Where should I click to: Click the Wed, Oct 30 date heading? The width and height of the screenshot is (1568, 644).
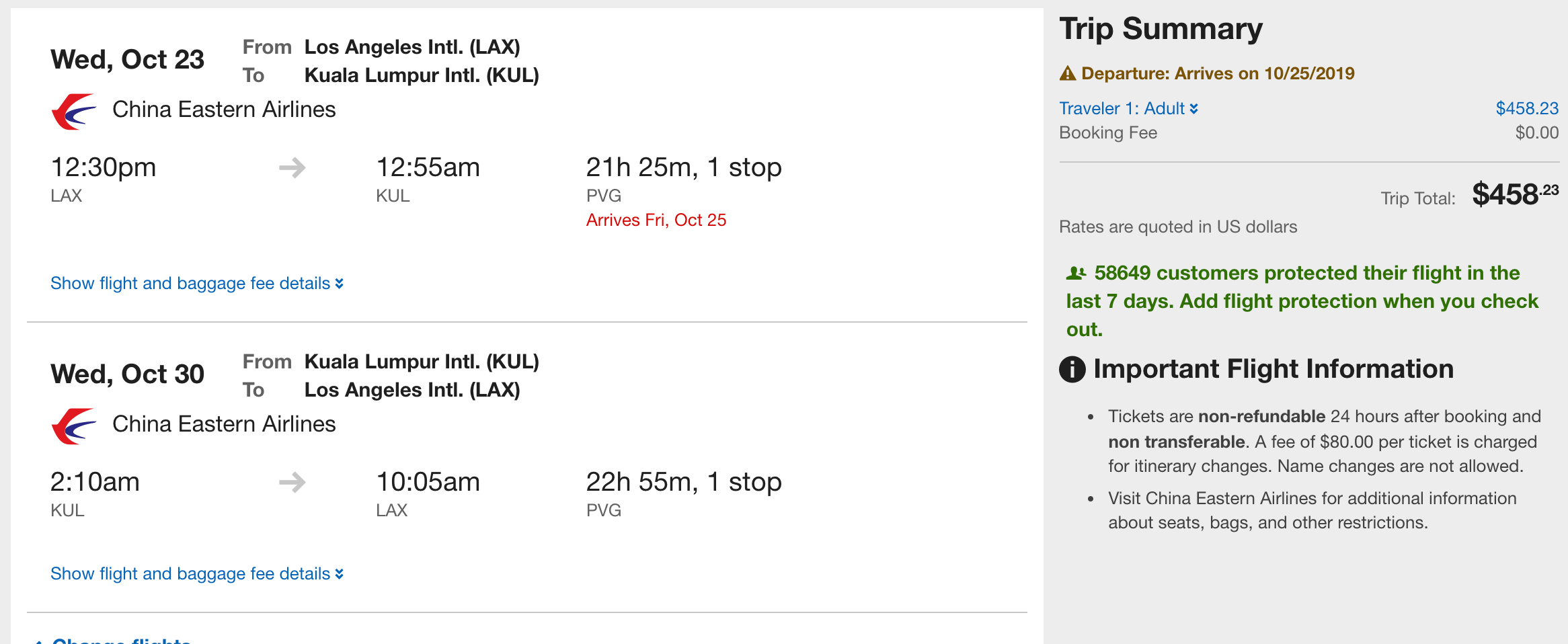pyautogui.click(x=127, y=374)
